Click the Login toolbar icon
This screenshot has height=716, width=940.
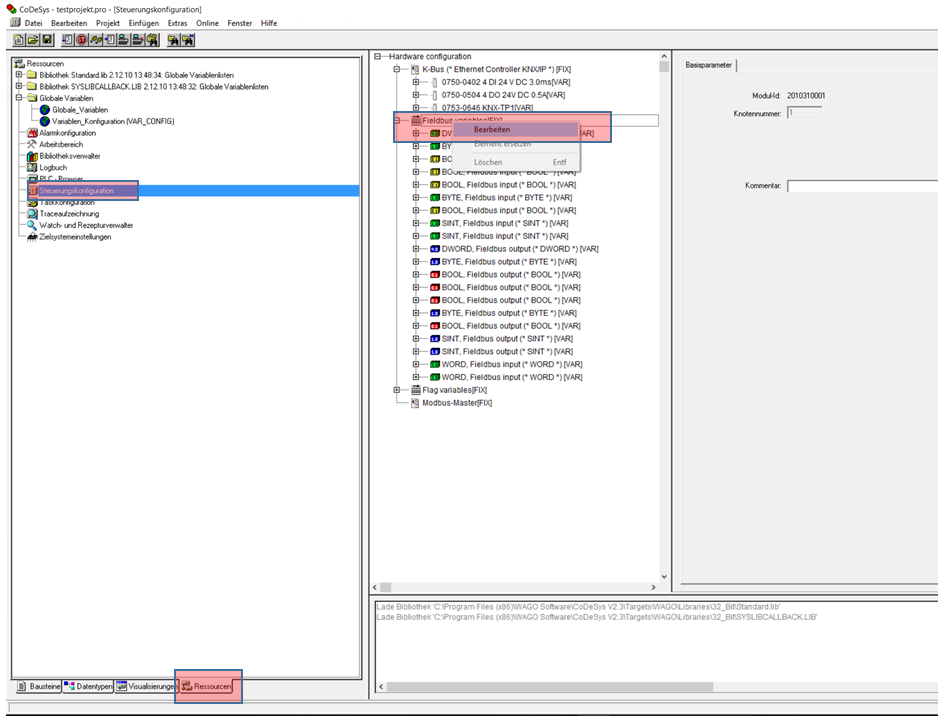(123, 40)
